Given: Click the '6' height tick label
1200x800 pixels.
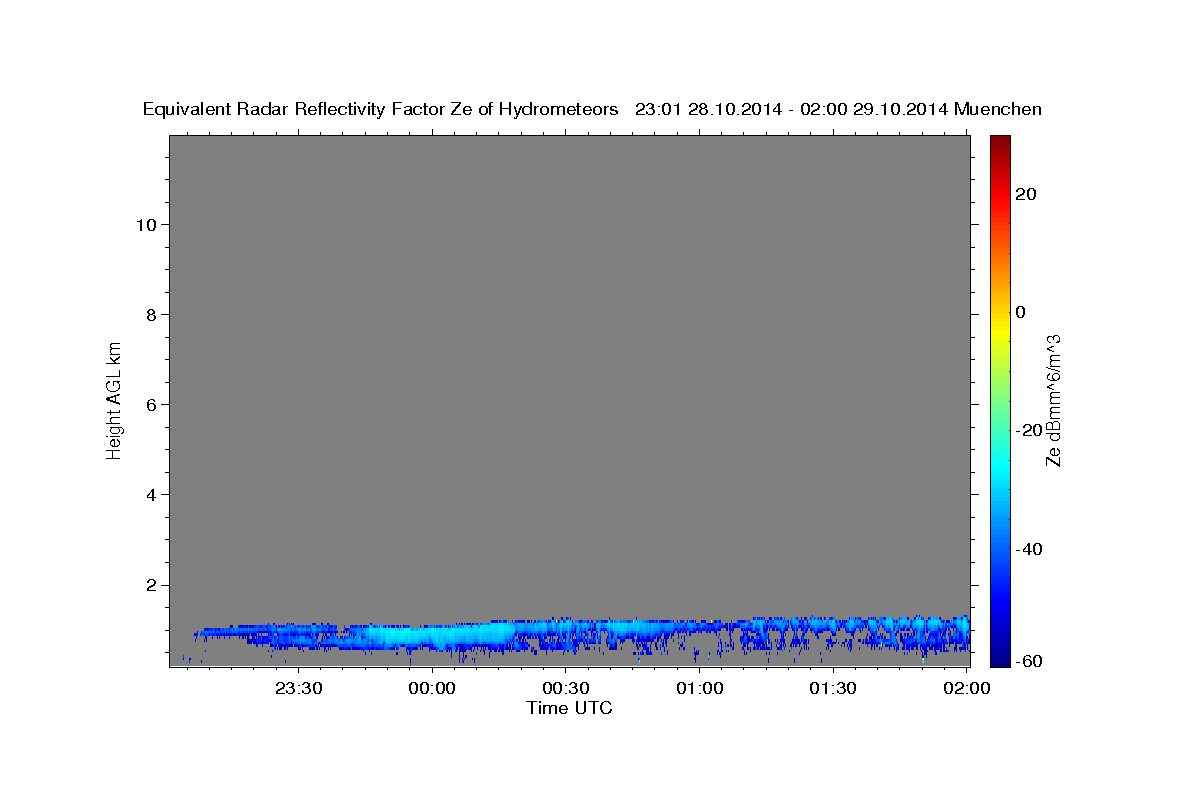Looking at the screenshot, I should [149, 404].
